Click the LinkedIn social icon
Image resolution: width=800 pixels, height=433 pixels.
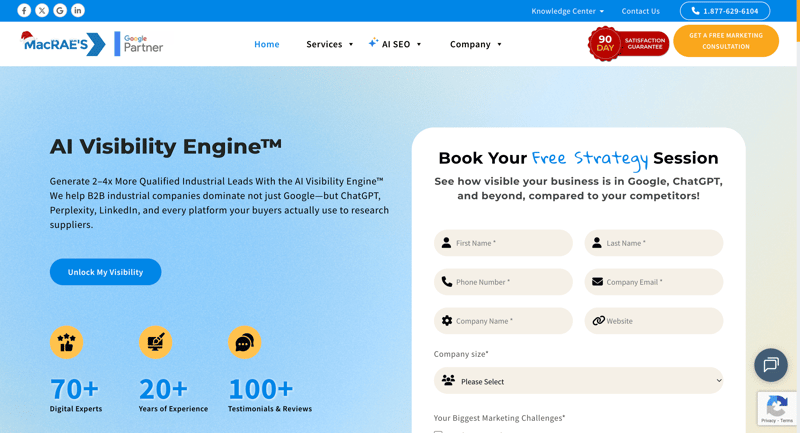pos(78,10)
